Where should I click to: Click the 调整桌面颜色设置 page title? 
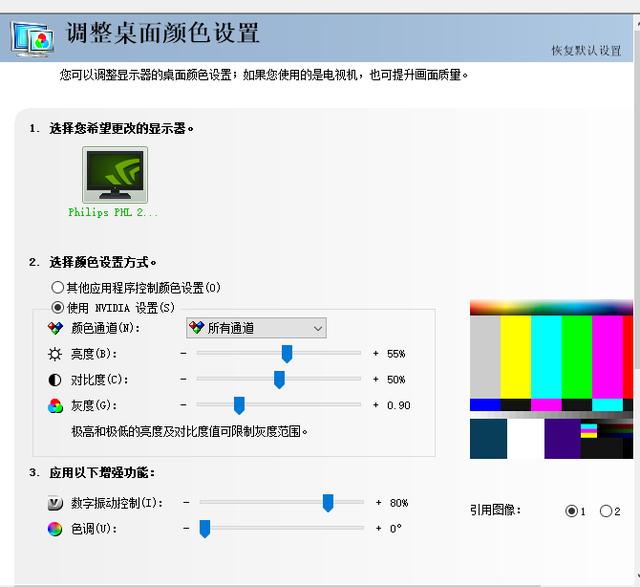click(162, 33)
